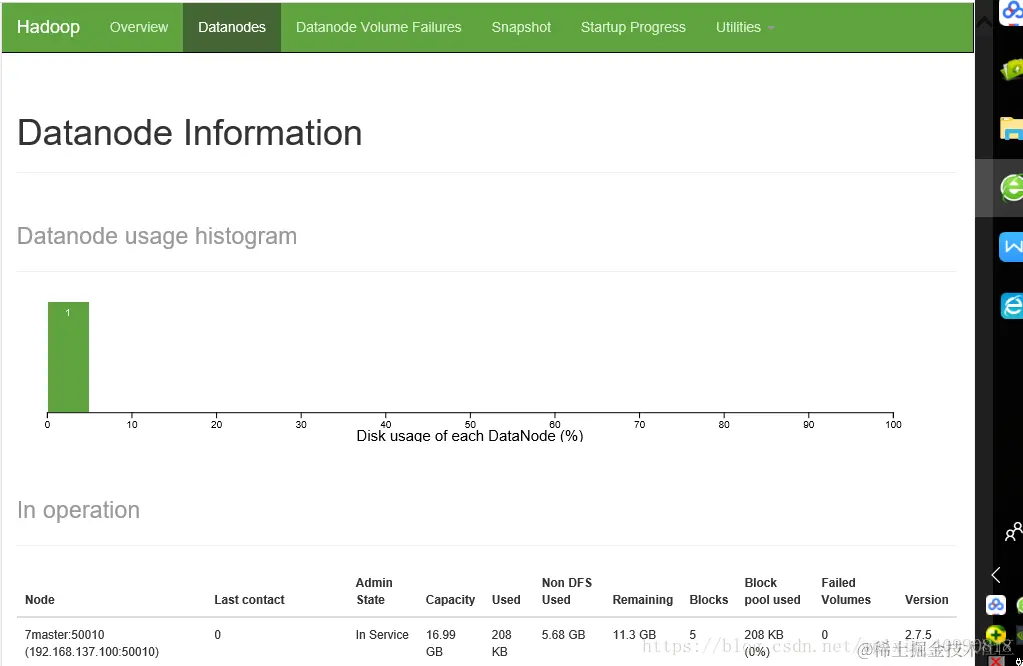Click the yellow-green plus tray icon
The width and height of the screenshot is (1023, 666).
996,633
